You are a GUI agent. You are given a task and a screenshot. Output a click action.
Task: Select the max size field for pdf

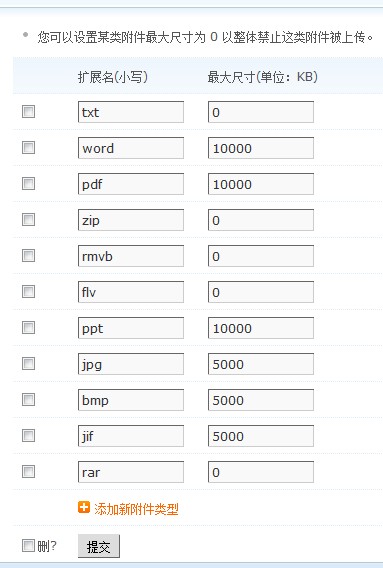tap(261, 184)
